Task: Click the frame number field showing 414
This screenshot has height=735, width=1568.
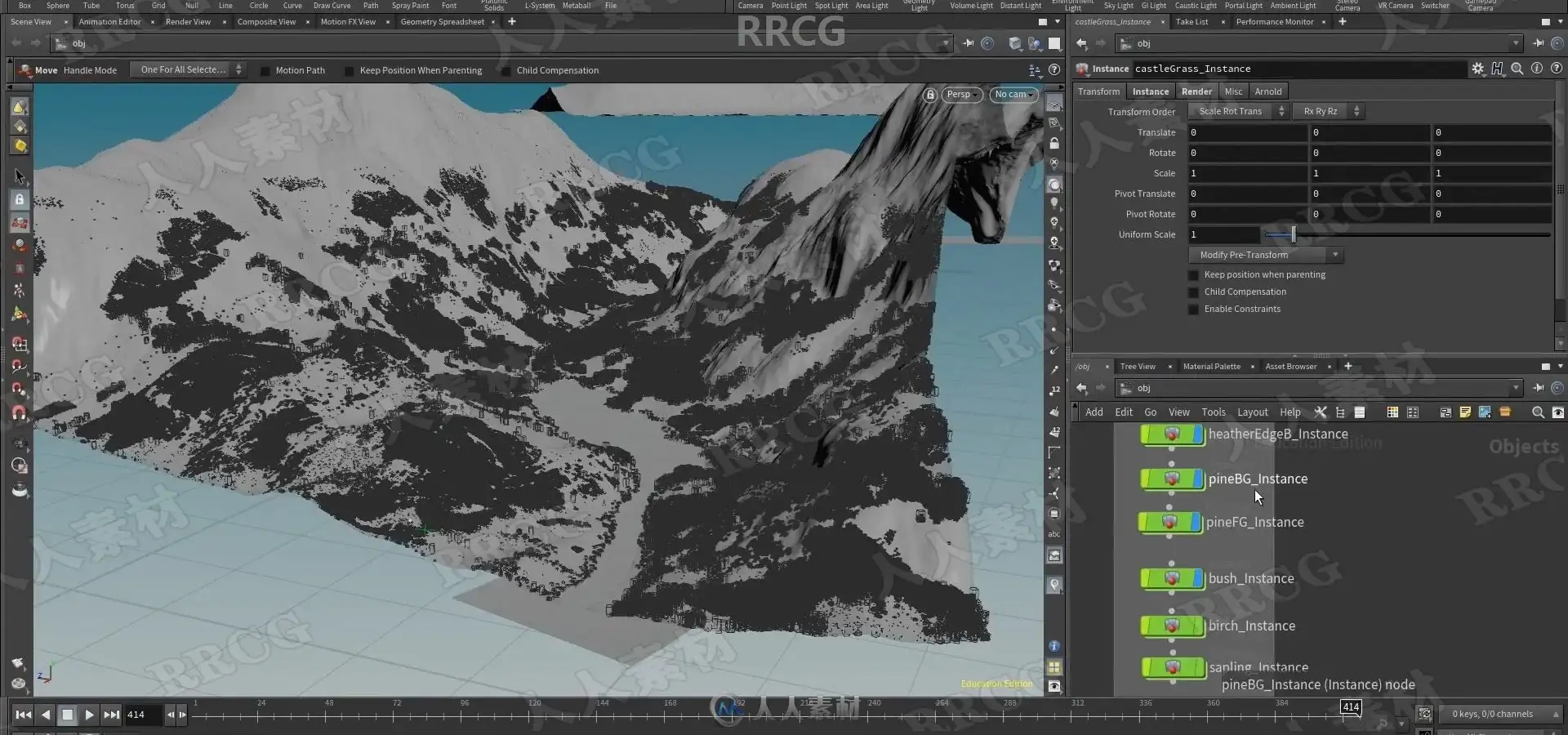Action: coord(143,715)
